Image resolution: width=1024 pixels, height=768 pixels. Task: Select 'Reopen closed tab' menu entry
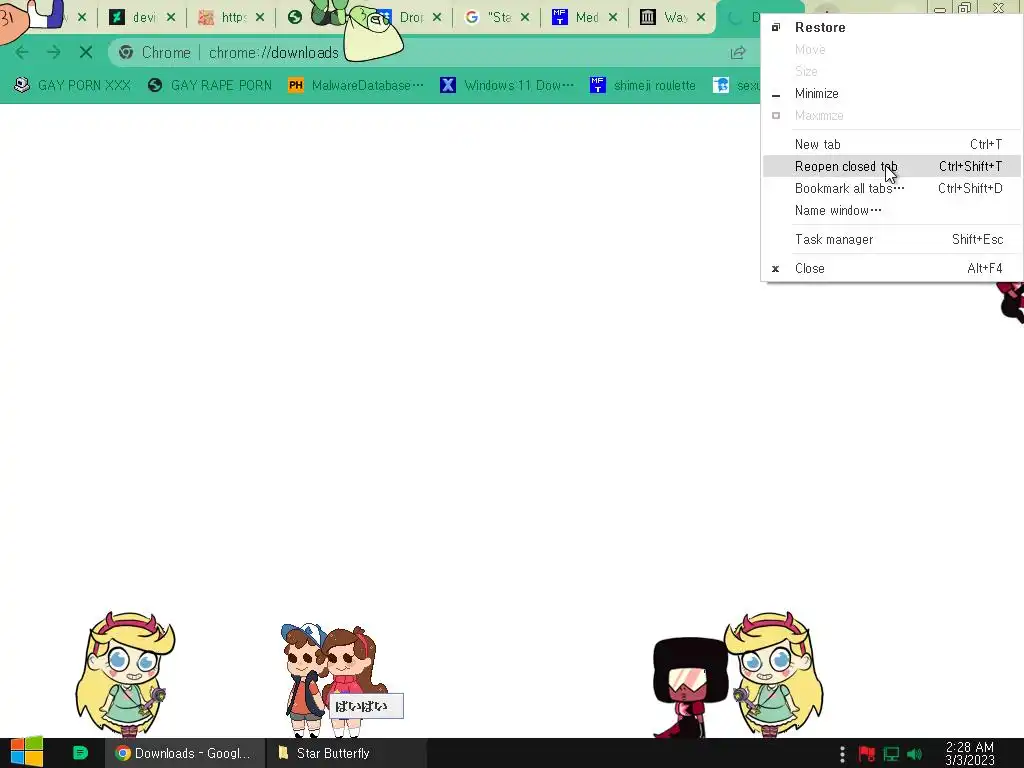point(892,167)
